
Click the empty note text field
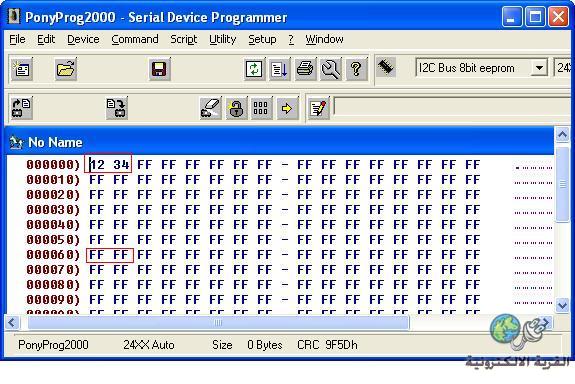(453, 107)
